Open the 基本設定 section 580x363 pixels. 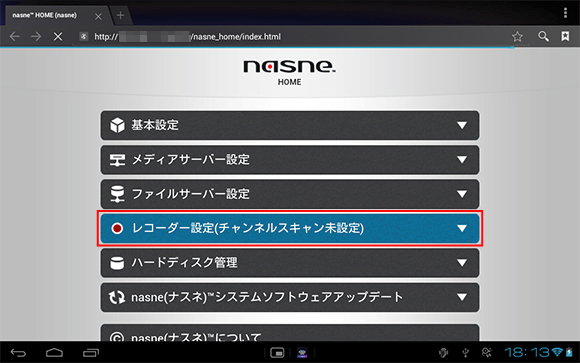pos(290,125)
